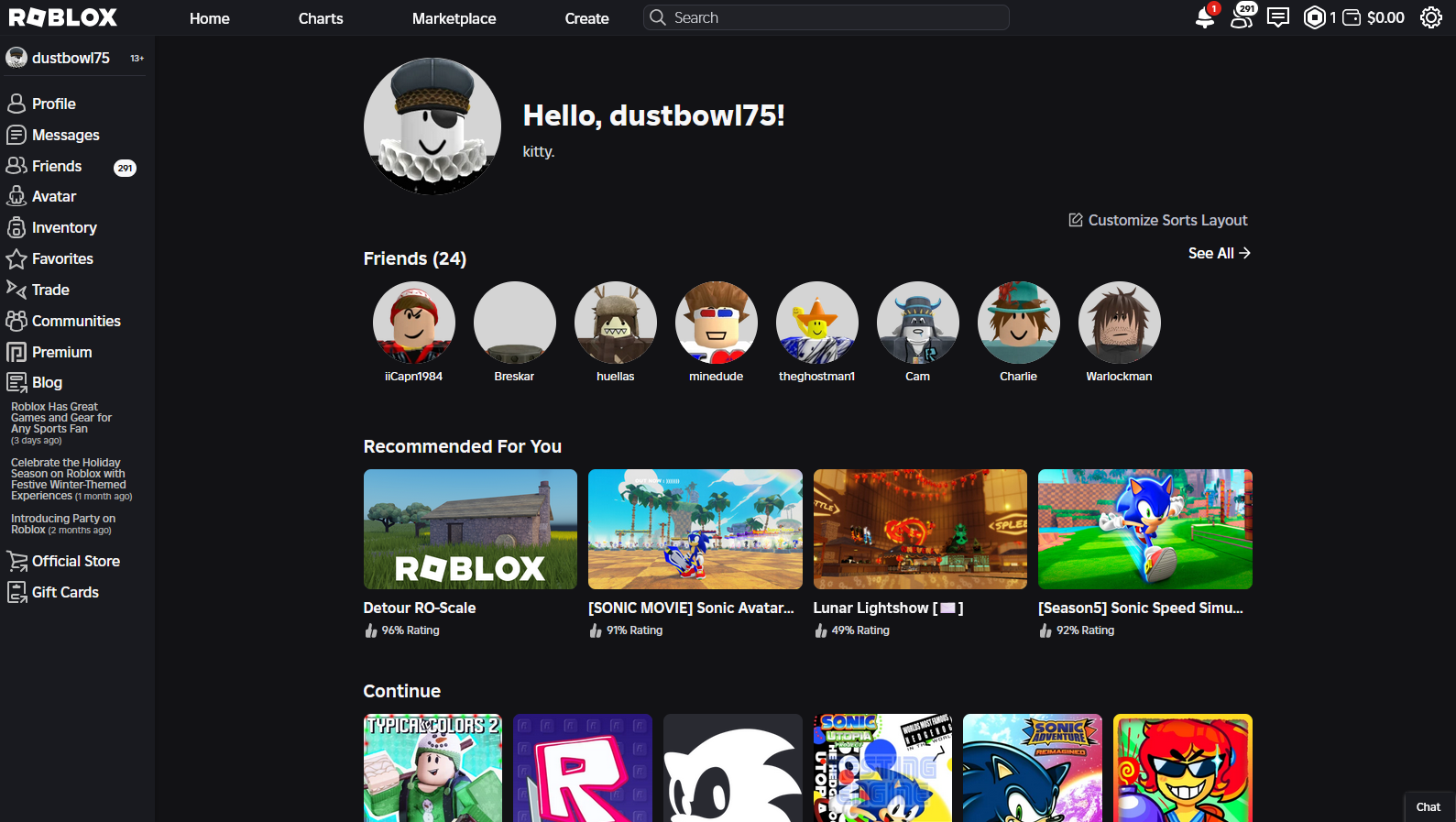The height and width of the screenshot is (822, 1456).
Task: Open friend iiCapn1984's avatar
Action: (x=414, y=323)
